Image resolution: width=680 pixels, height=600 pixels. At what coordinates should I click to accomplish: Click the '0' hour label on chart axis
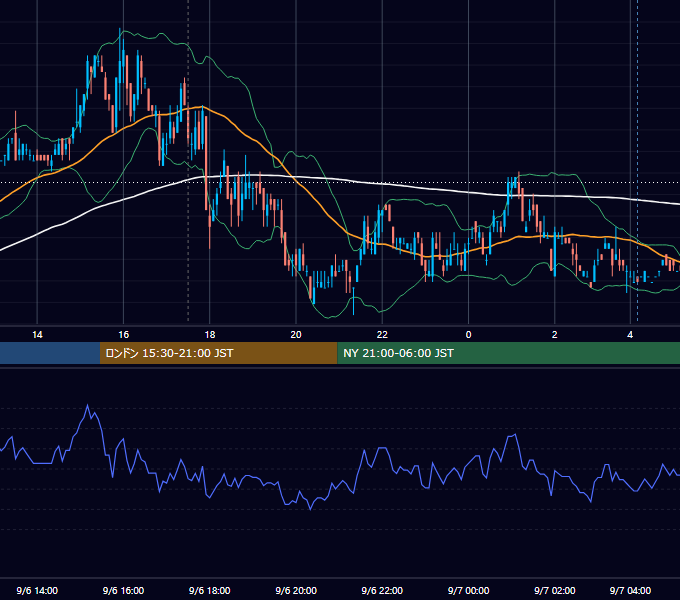point(468,335)
